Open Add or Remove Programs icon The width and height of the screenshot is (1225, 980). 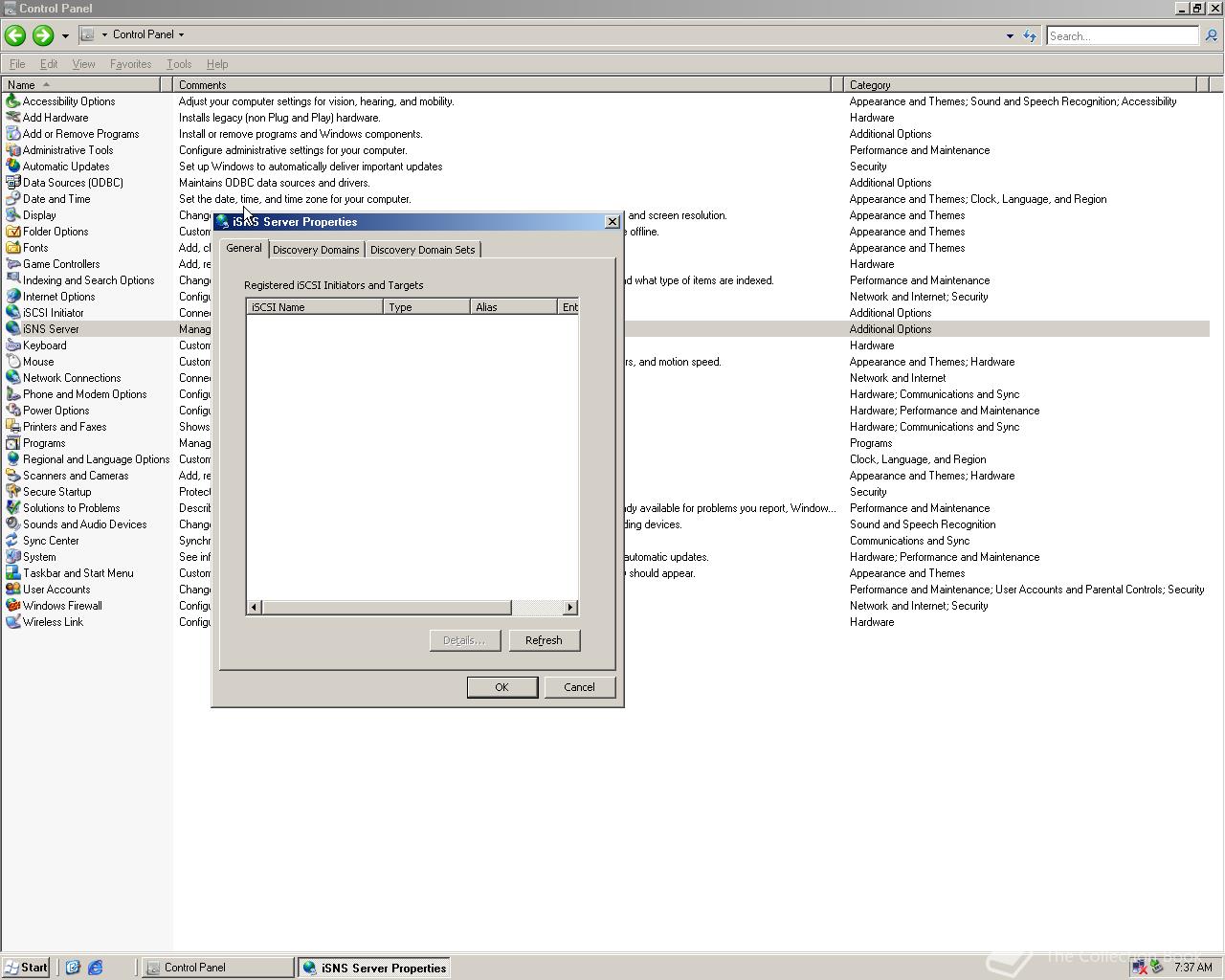click(x=13, y=134)
